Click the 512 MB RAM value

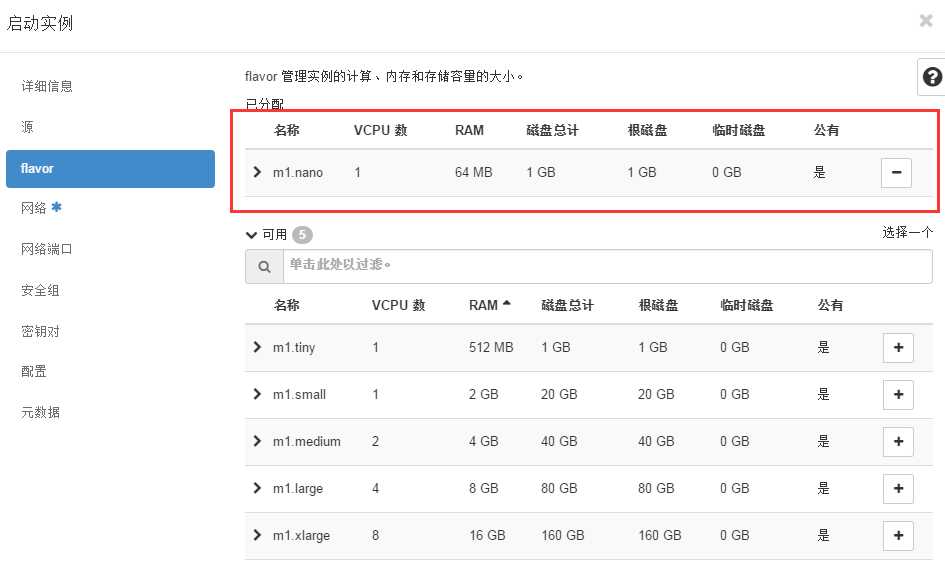[x=491, y=348]
